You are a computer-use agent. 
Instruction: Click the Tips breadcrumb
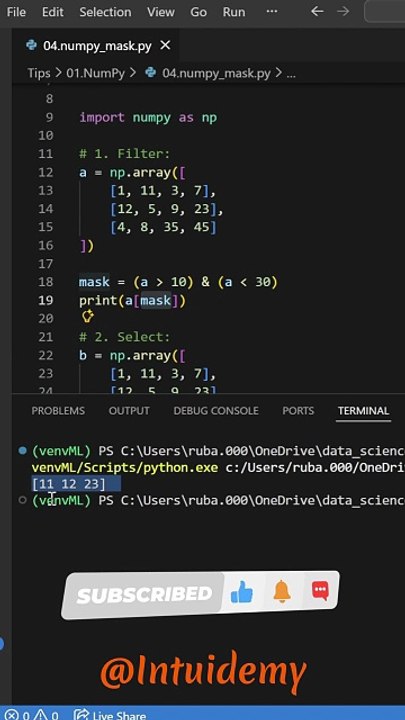(x=39, y=73)
